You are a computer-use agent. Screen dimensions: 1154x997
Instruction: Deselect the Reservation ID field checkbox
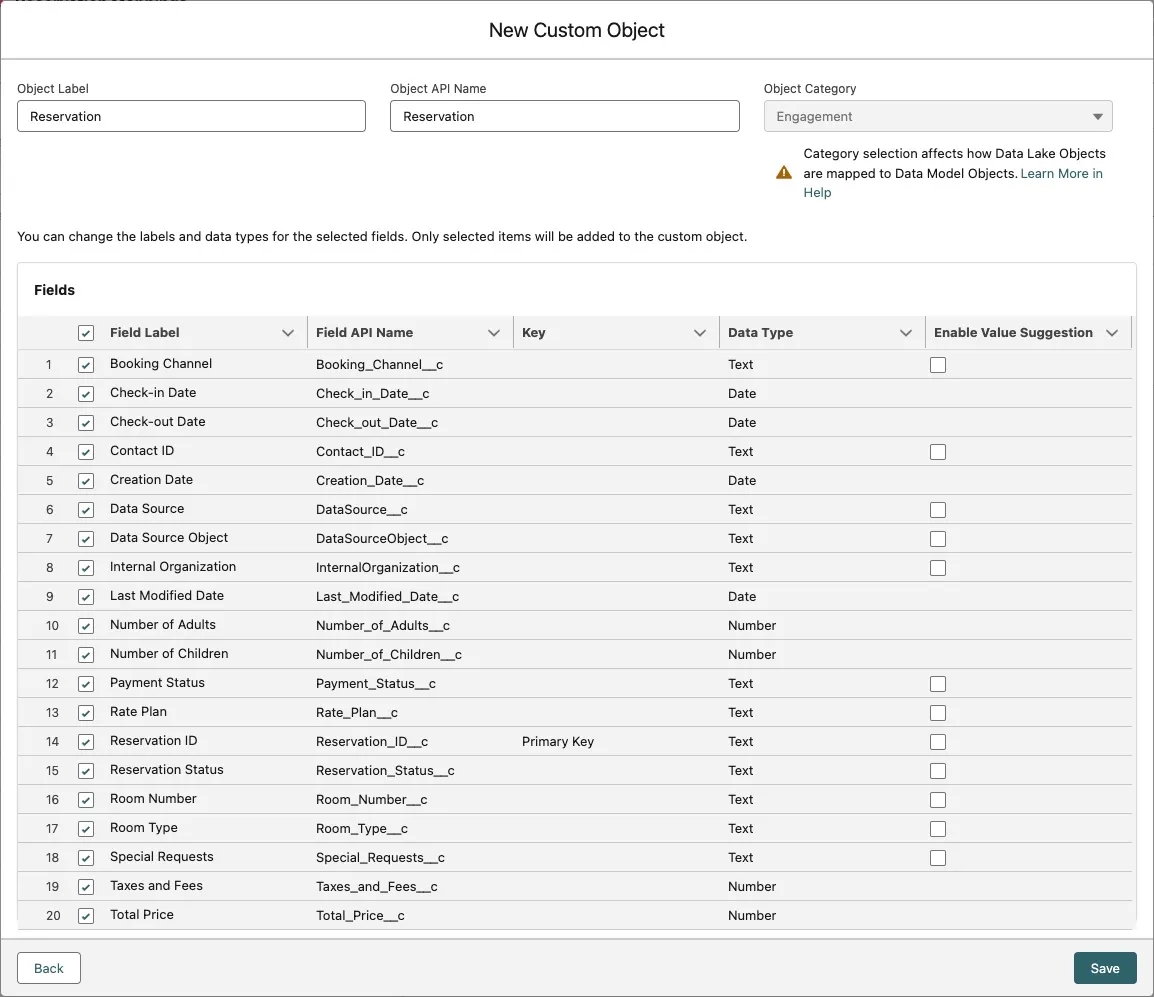click(86, 742)
